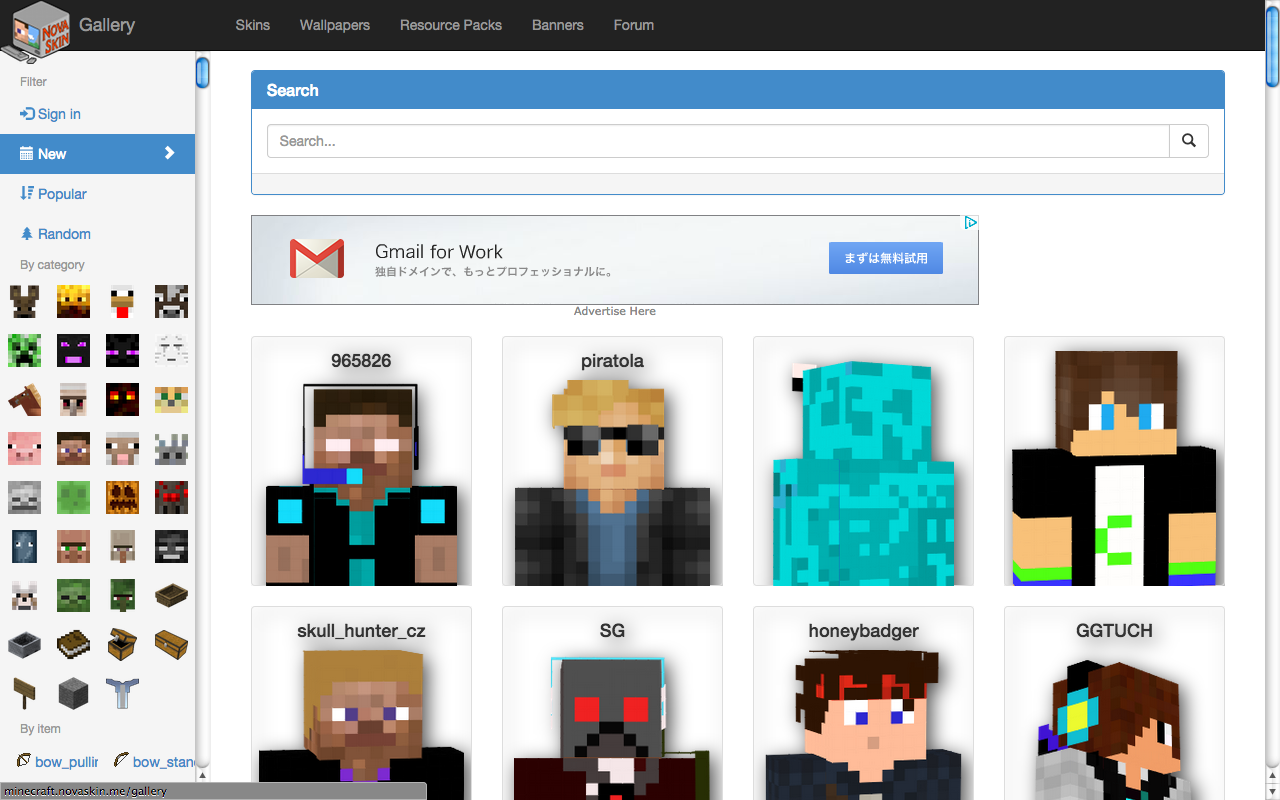Open the bow_standby item link
This screenshot has height=800, width=1280.
pos(154,762)
